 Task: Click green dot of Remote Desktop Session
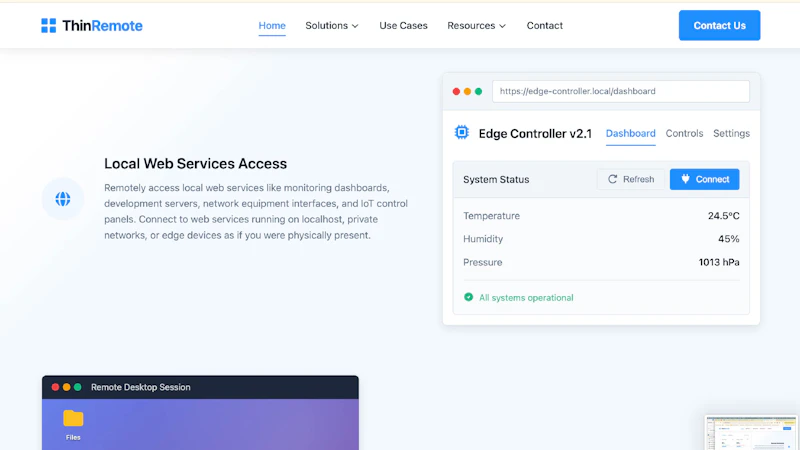[x=78, y=387]
